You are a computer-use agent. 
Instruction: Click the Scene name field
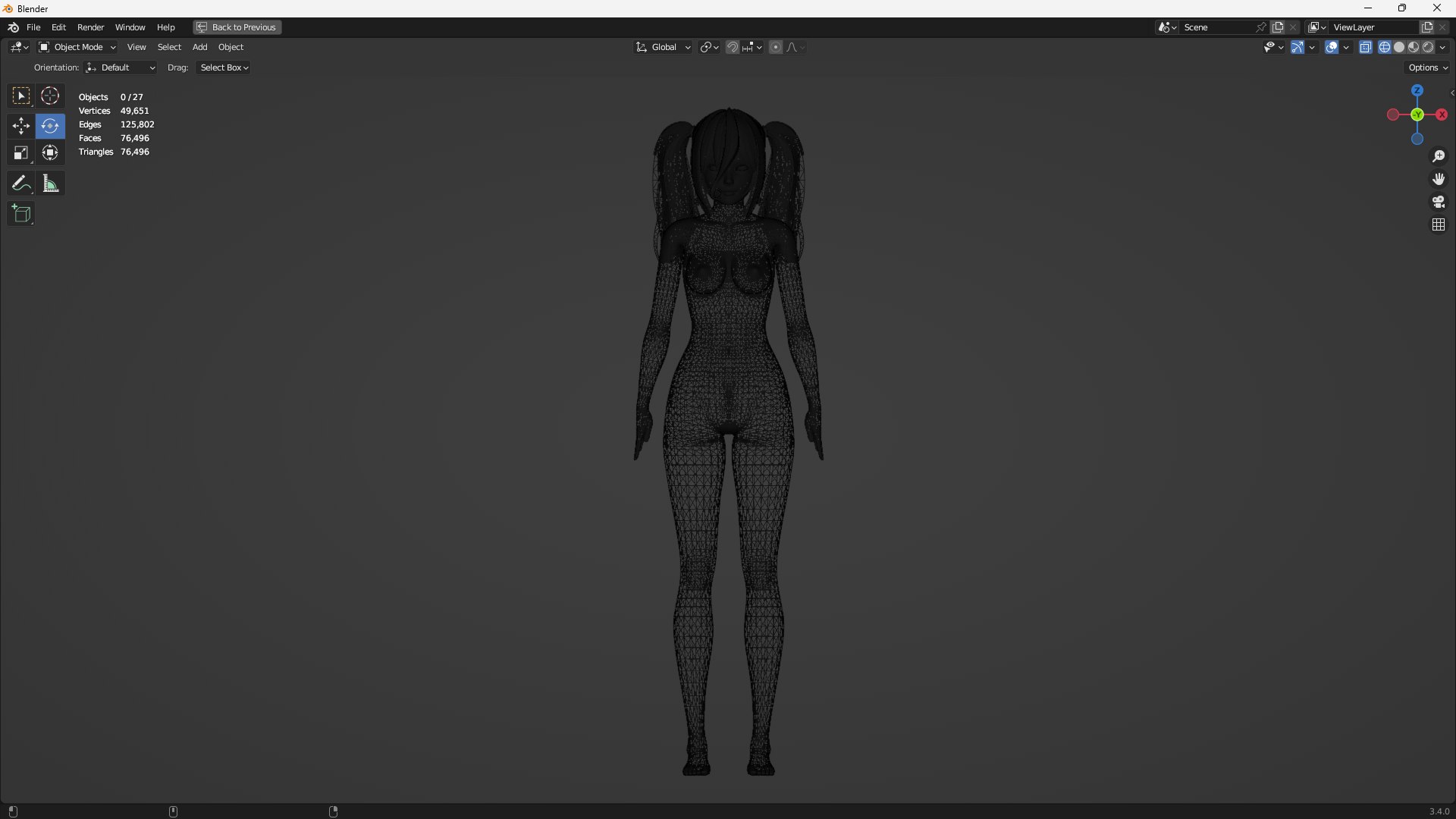point(1217,27)
